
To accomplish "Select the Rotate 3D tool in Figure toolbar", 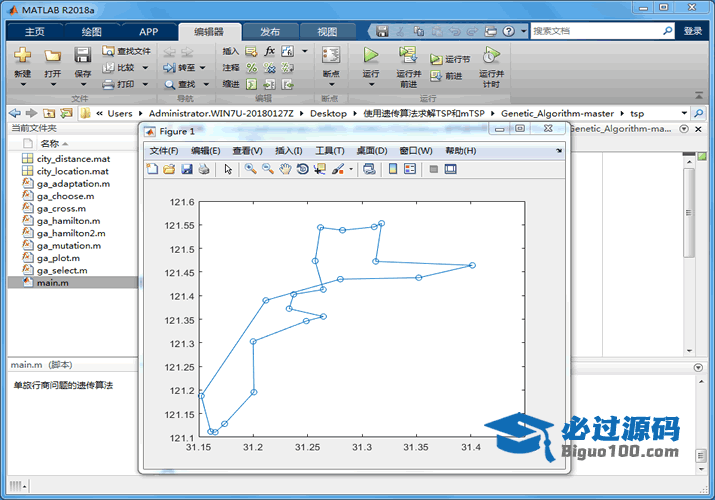I will coord(302,169).
